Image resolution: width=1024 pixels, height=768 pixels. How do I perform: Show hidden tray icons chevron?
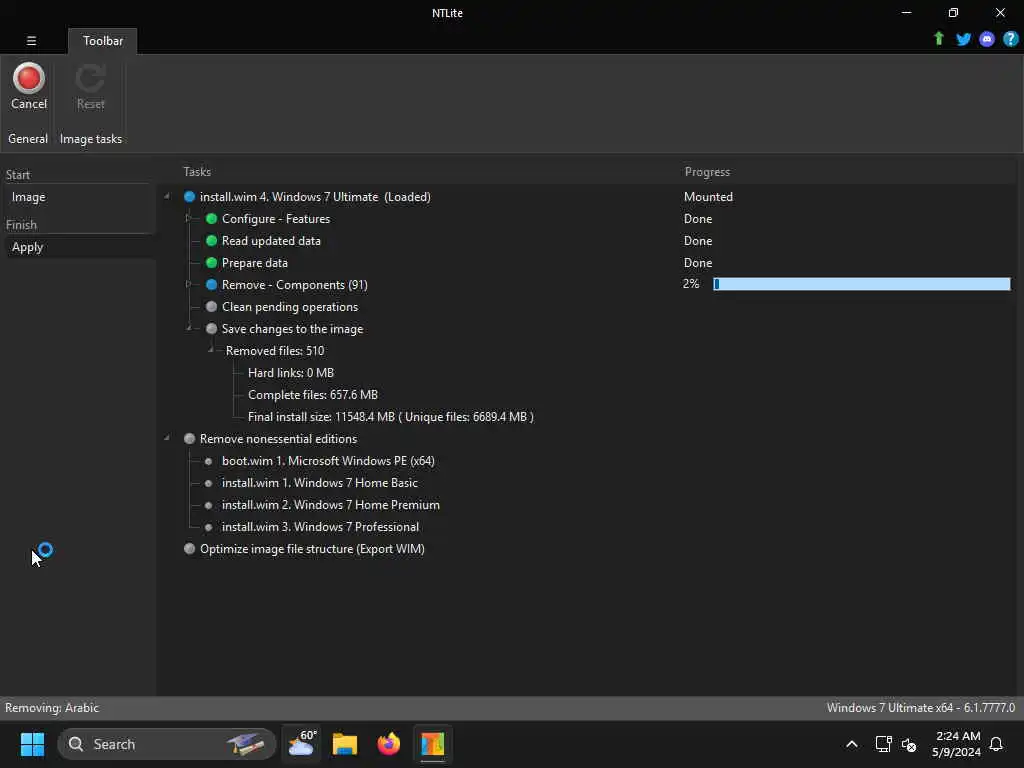[852, 744]
